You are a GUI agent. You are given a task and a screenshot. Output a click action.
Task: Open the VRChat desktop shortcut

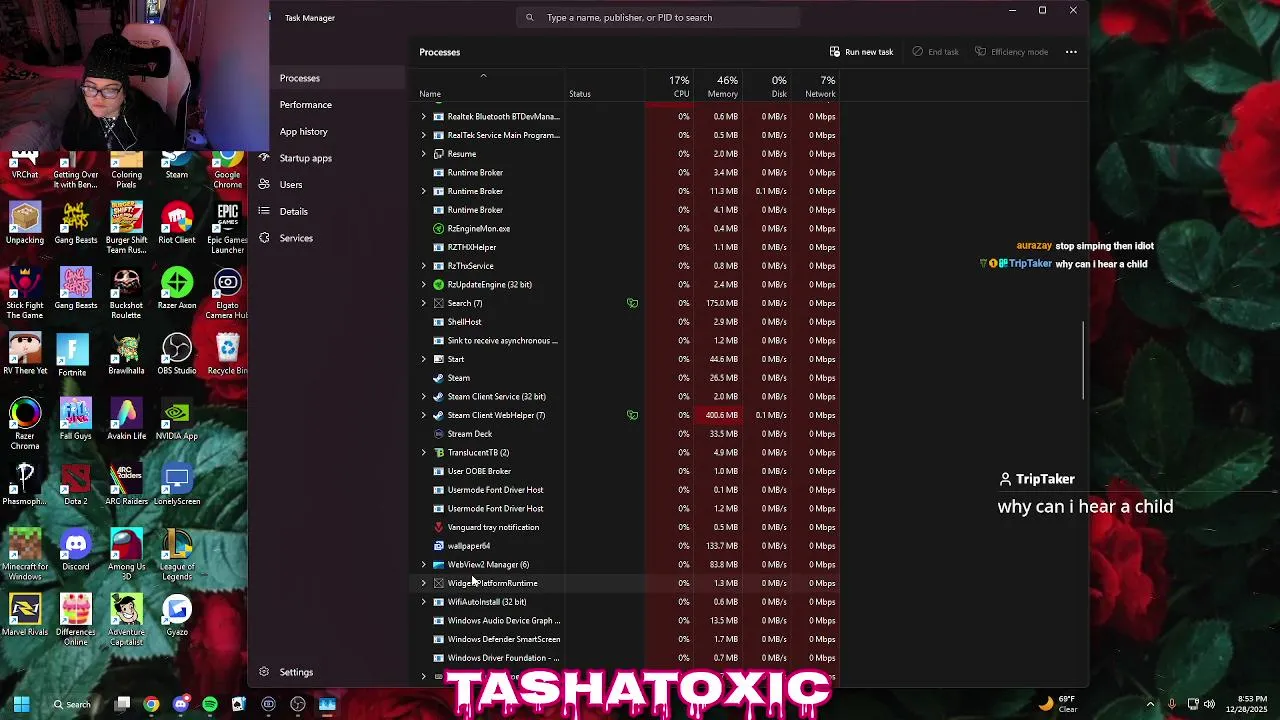(x=25, y=166)
